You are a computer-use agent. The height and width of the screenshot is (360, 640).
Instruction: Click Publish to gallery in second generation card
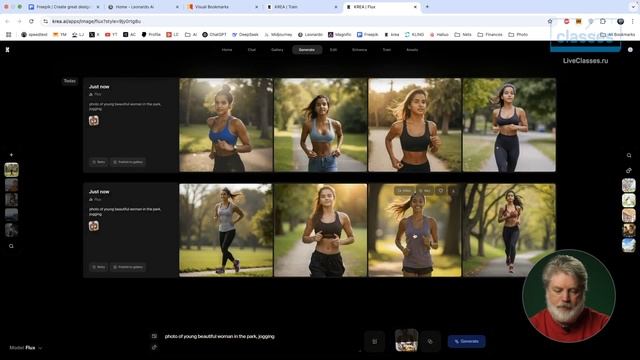(128, 267)
